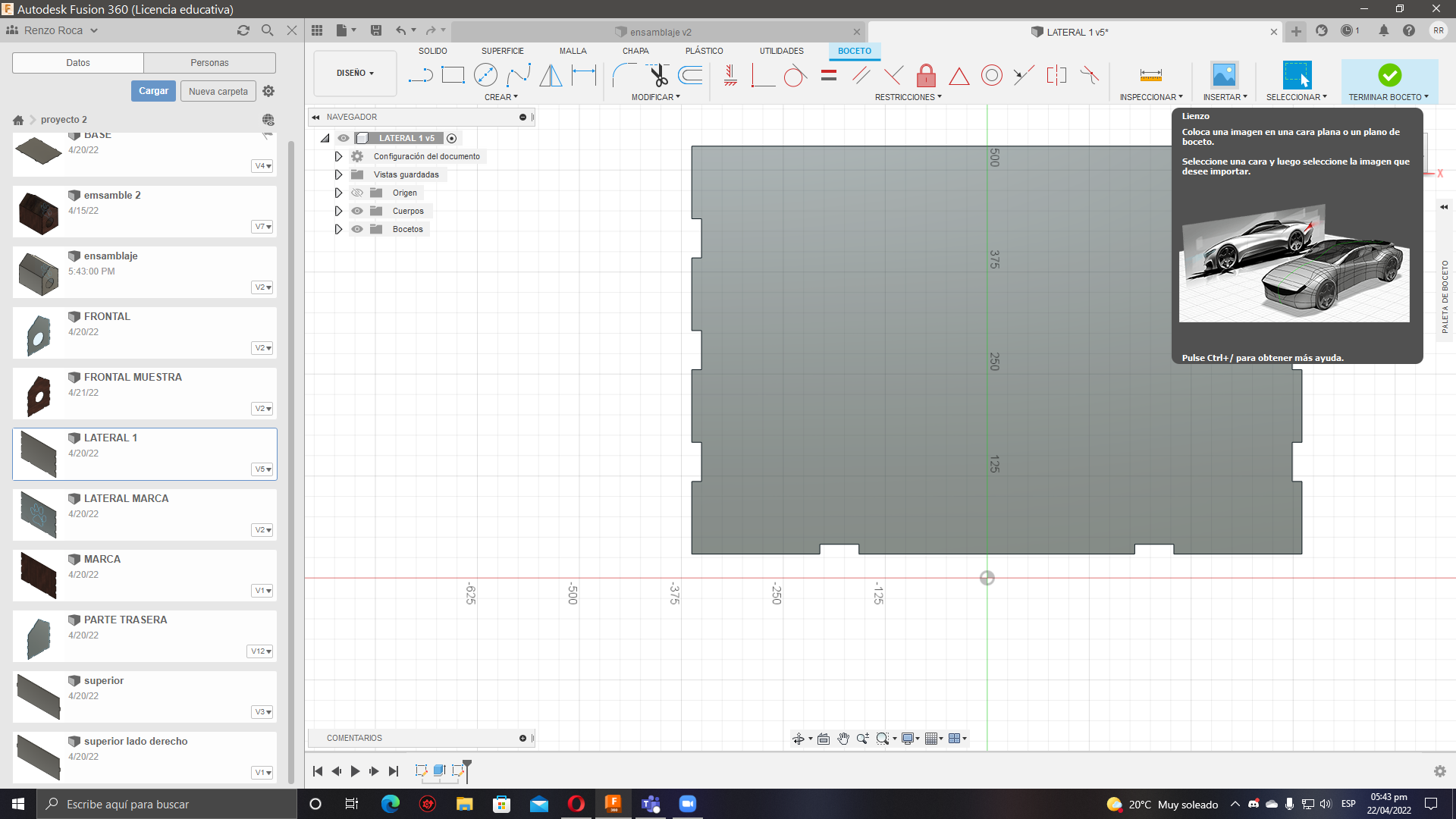Viewport: 1456px width, 819px height.
Task: Select the Offset tool
Action: (x=690, y=75)
